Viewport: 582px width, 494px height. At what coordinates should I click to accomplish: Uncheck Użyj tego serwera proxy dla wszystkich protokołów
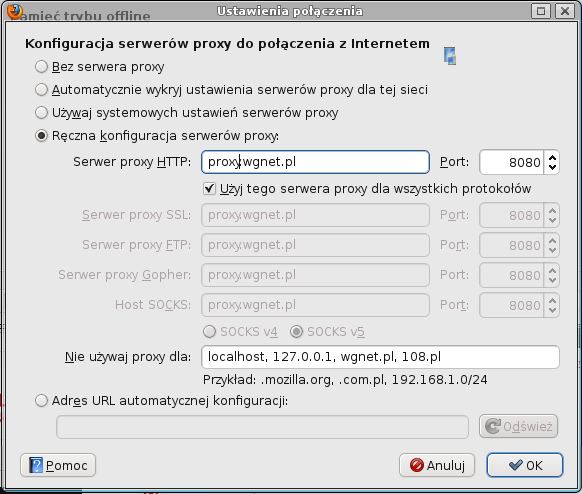point(209,189)
